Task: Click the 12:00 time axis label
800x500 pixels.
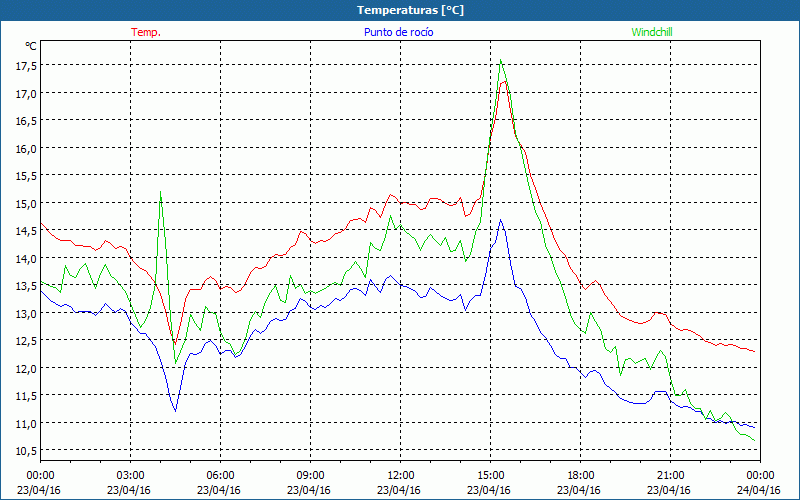Action: 401,475
